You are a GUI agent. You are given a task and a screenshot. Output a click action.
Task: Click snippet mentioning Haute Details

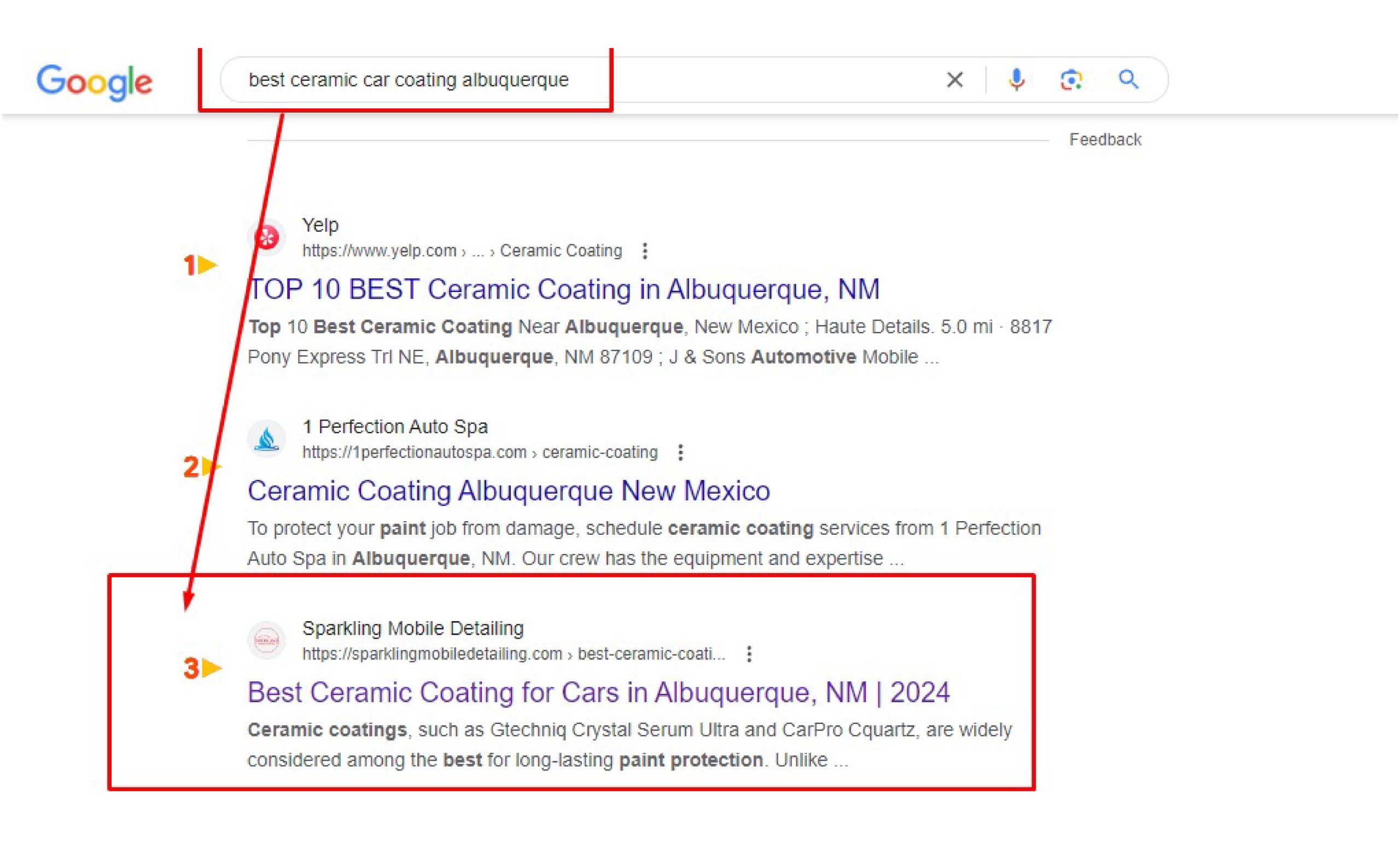(650, 342)
